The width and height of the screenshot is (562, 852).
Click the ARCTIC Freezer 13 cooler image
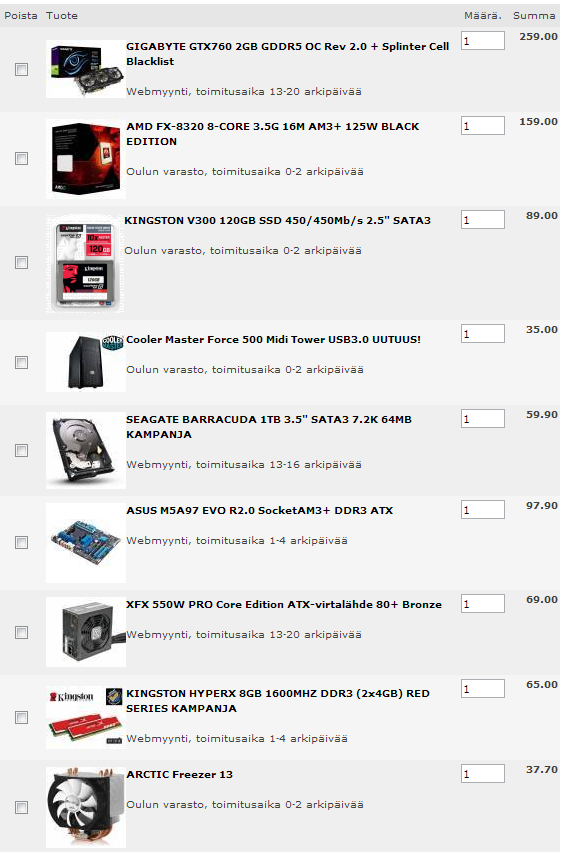[86, 807]
